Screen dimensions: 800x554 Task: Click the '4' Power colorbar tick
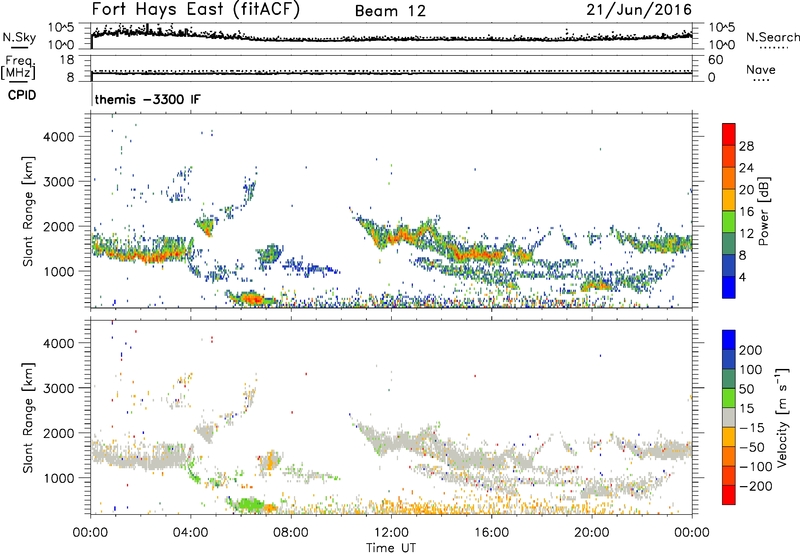pos(742,277)
